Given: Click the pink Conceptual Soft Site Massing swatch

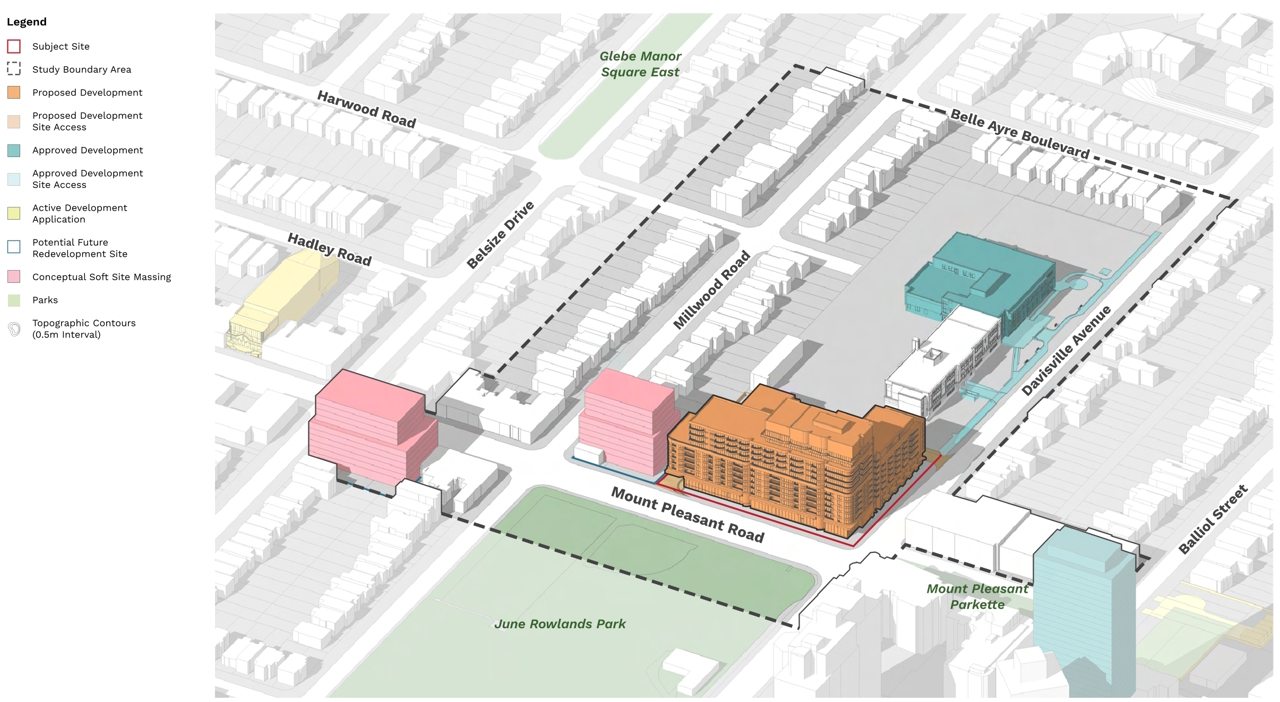Looking at the screenshot, I should [14, 277].
